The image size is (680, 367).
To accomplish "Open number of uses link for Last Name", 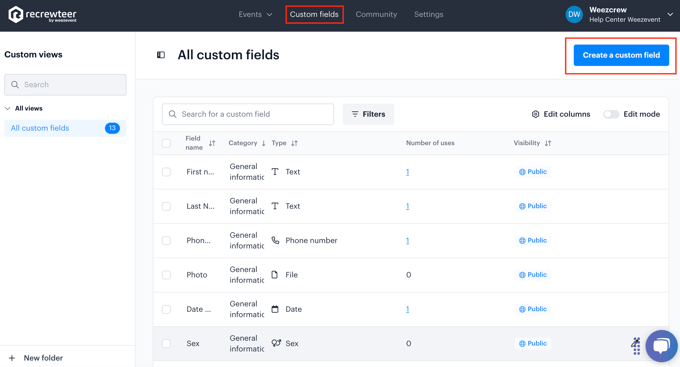I will coord(408,206).
